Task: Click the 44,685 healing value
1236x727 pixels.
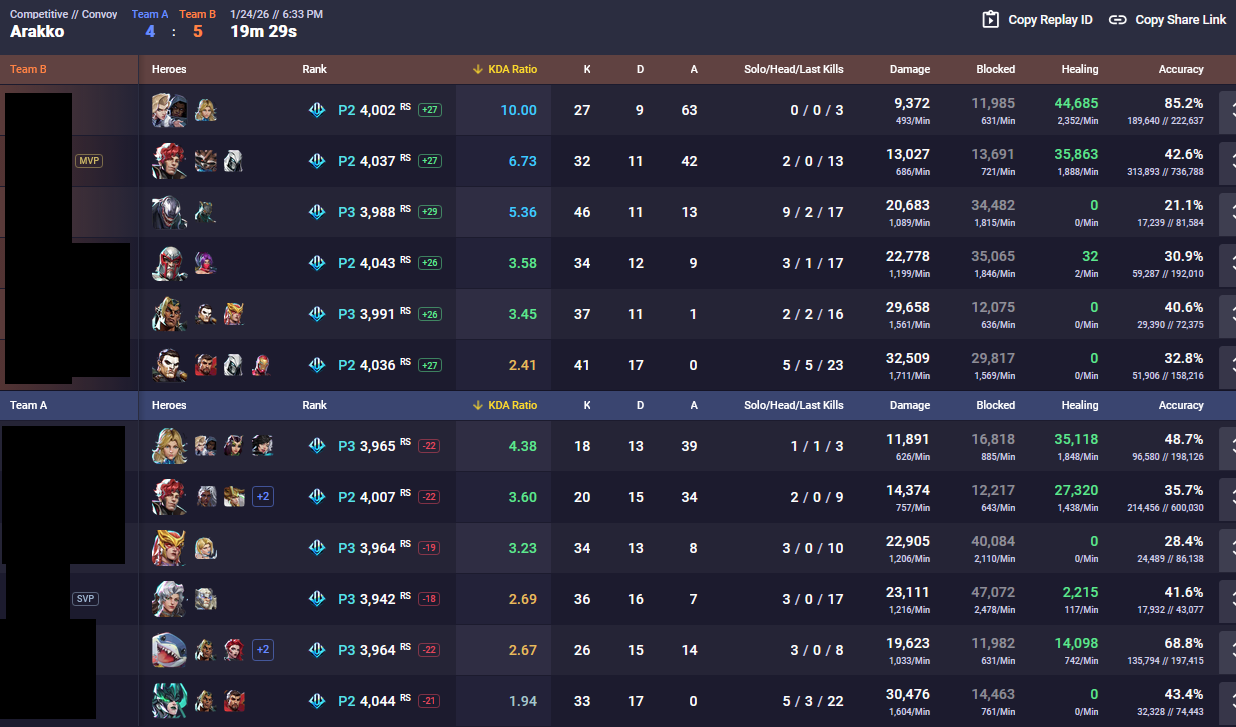Action: [1076, 103]
